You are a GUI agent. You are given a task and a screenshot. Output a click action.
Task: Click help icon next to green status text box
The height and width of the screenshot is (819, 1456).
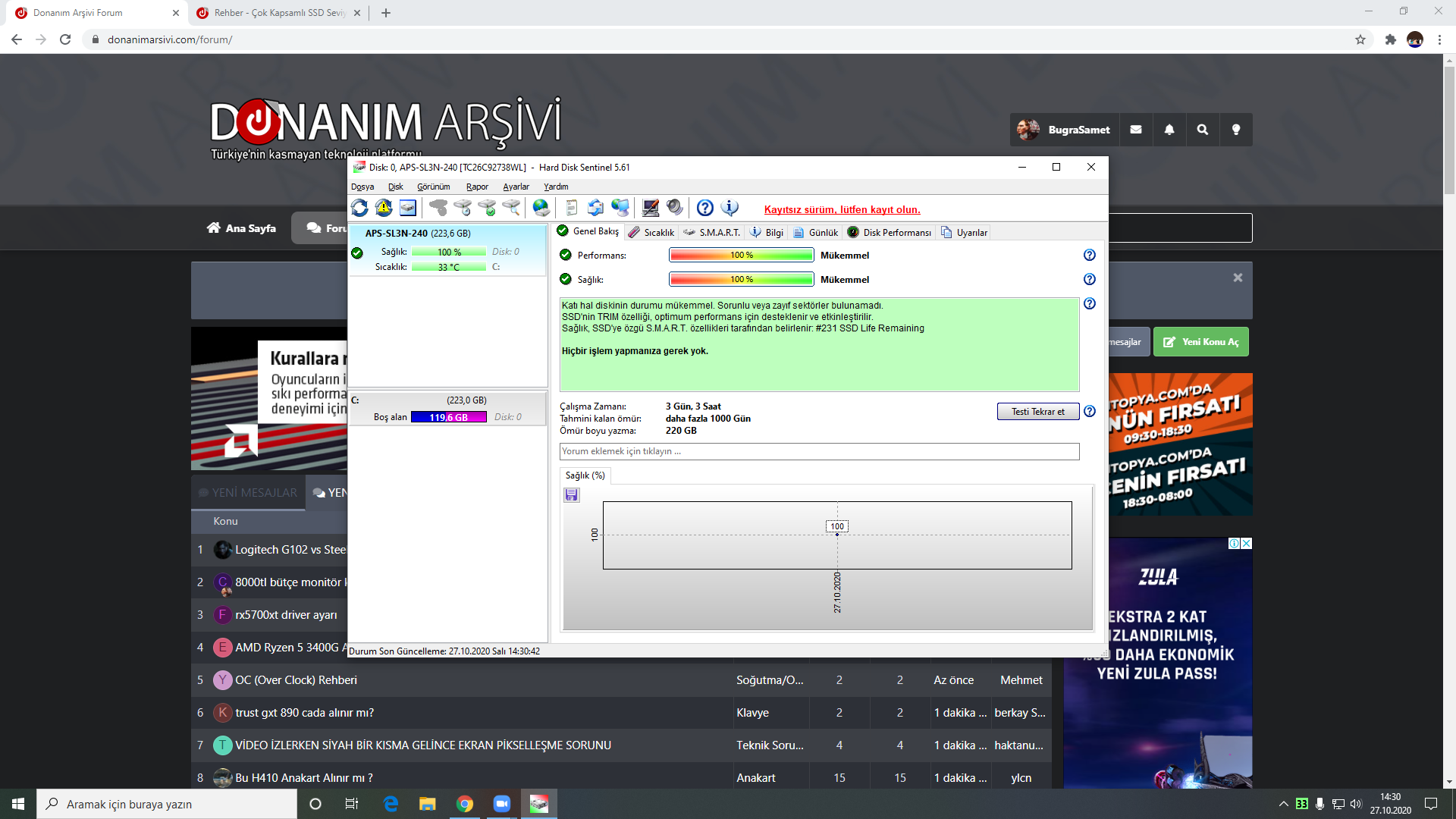[x=1090, y=304]
